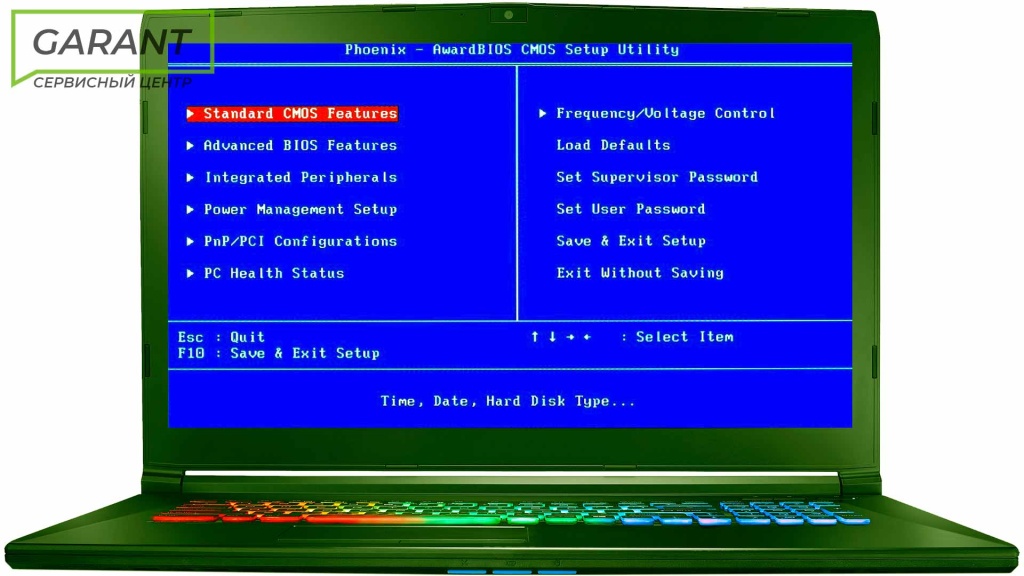
Task: Open PC Health Status
Action: 274,274
